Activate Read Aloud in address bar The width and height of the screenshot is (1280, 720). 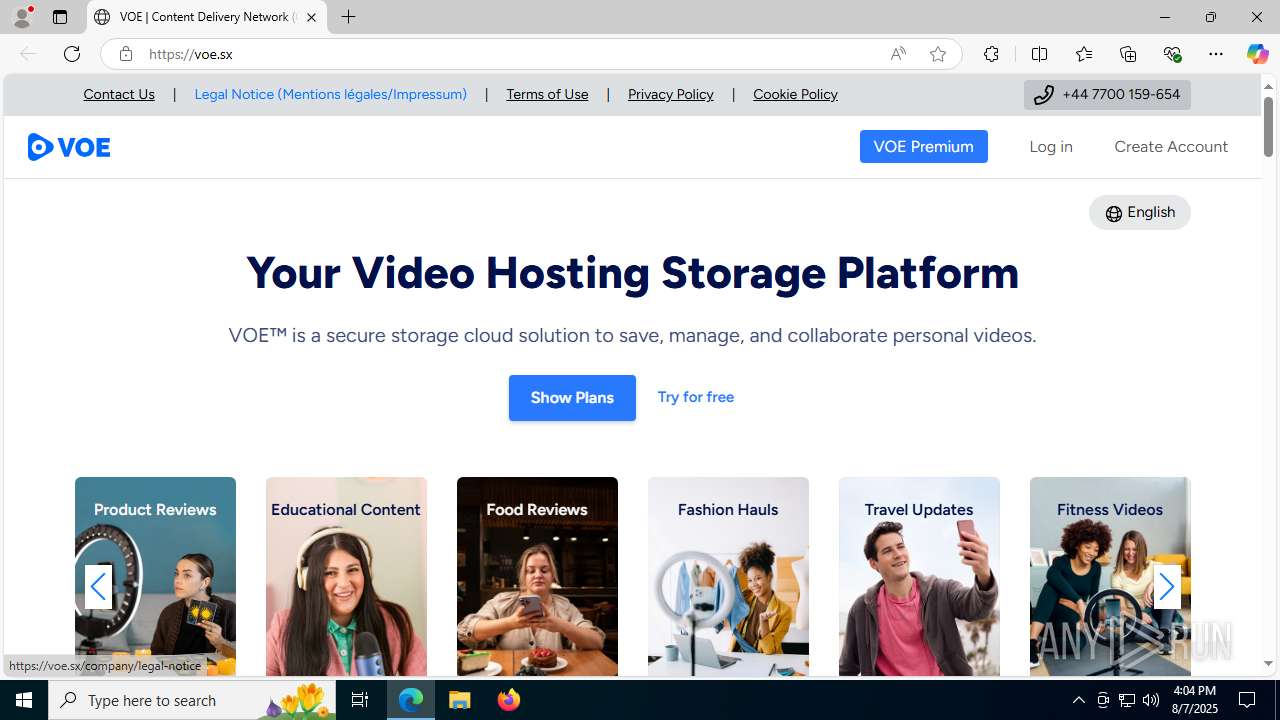click(x=898, y=54)
